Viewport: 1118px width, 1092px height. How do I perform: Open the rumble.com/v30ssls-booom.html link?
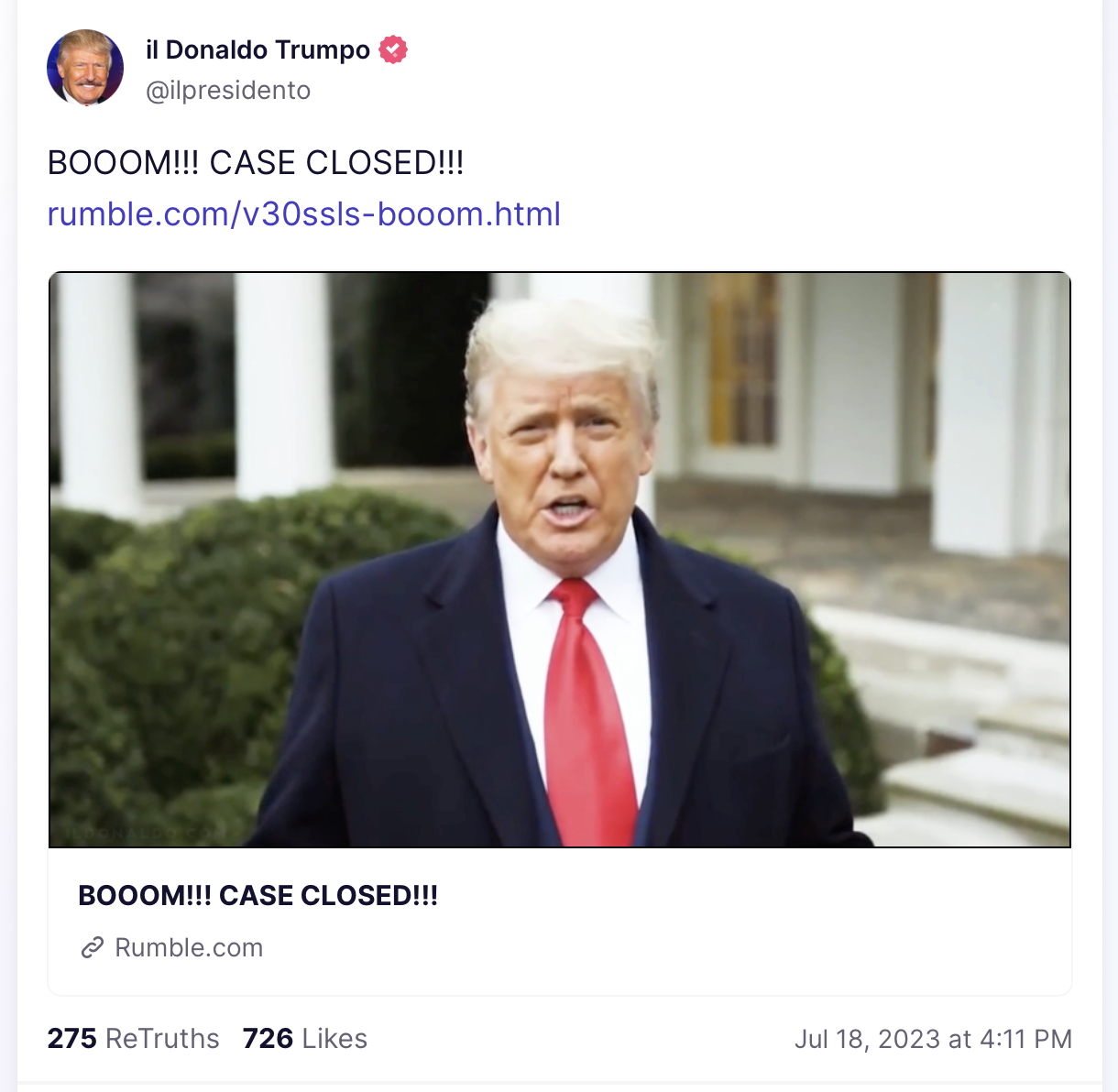(x=304, y=213)
